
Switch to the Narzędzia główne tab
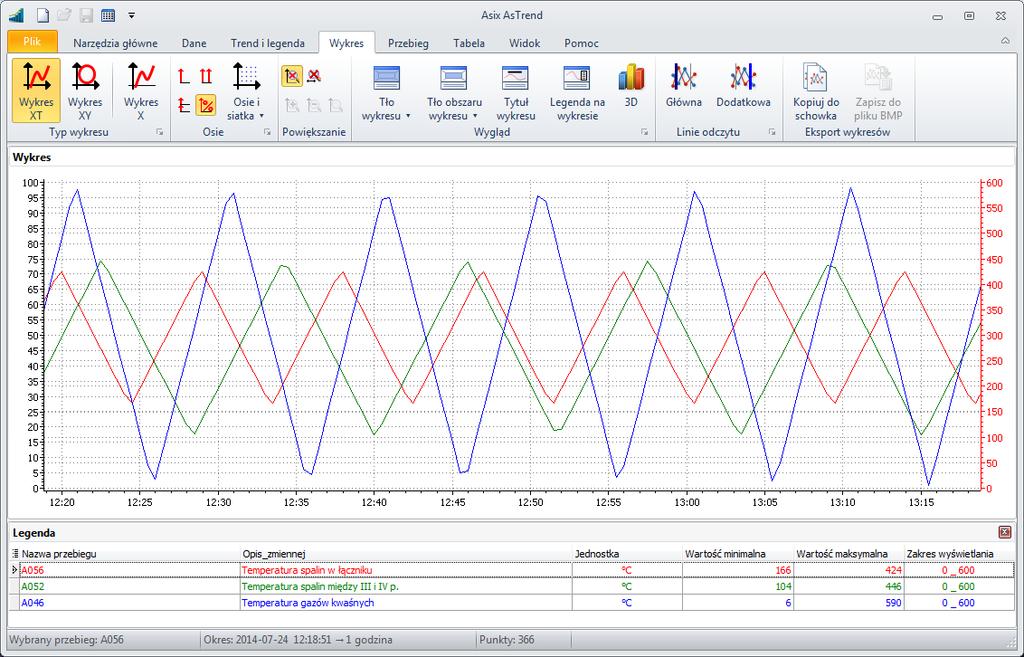[x=115, y=43]
